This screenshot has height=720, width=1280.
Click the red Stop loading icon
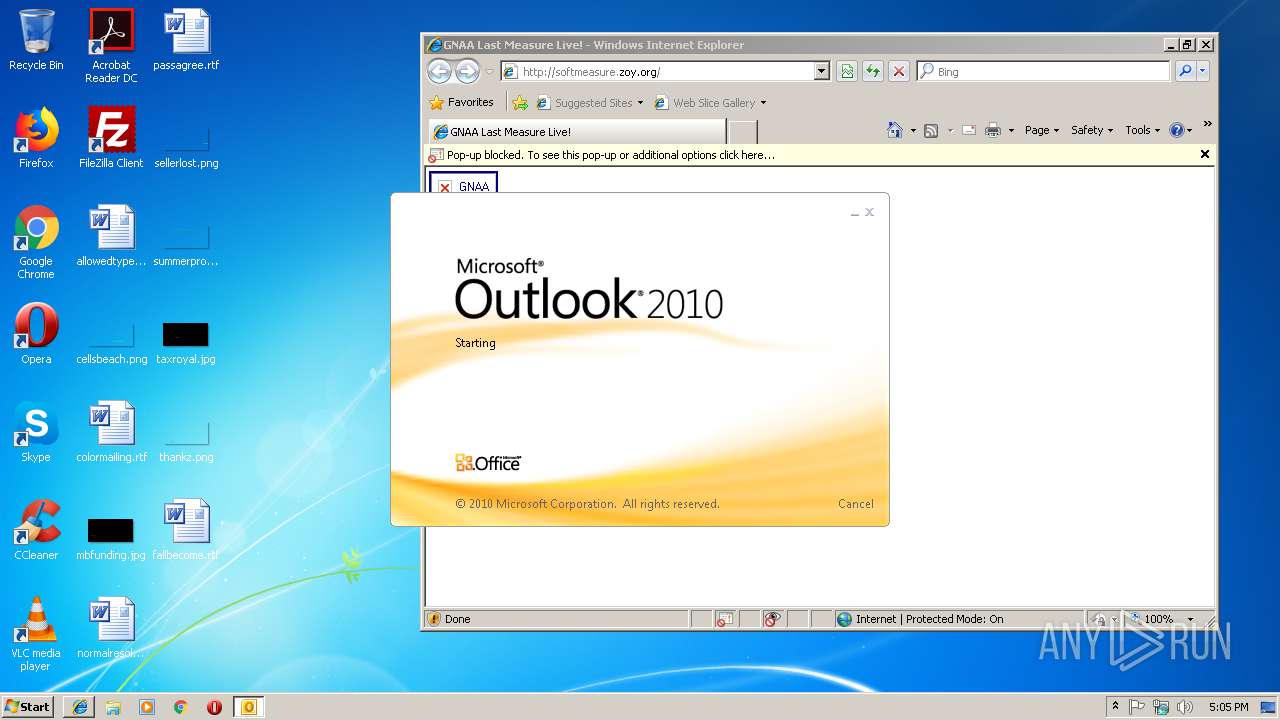899,71
